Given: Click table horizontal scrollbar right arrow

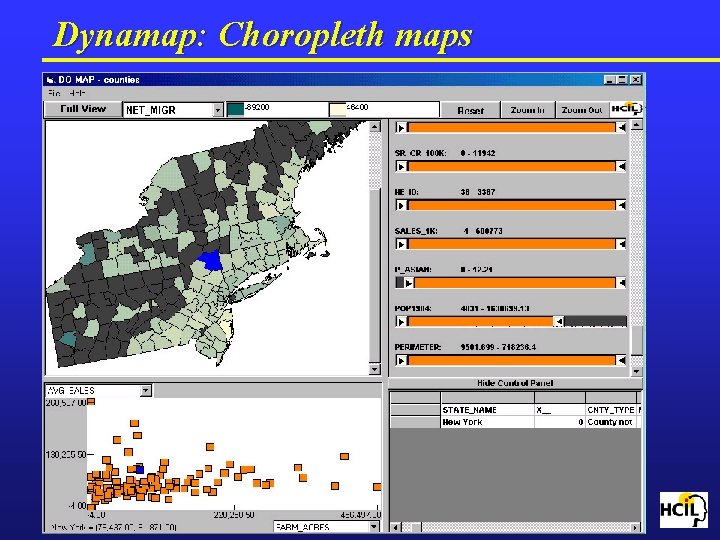Looking at the screenshot, I should [x=636, y=527].
